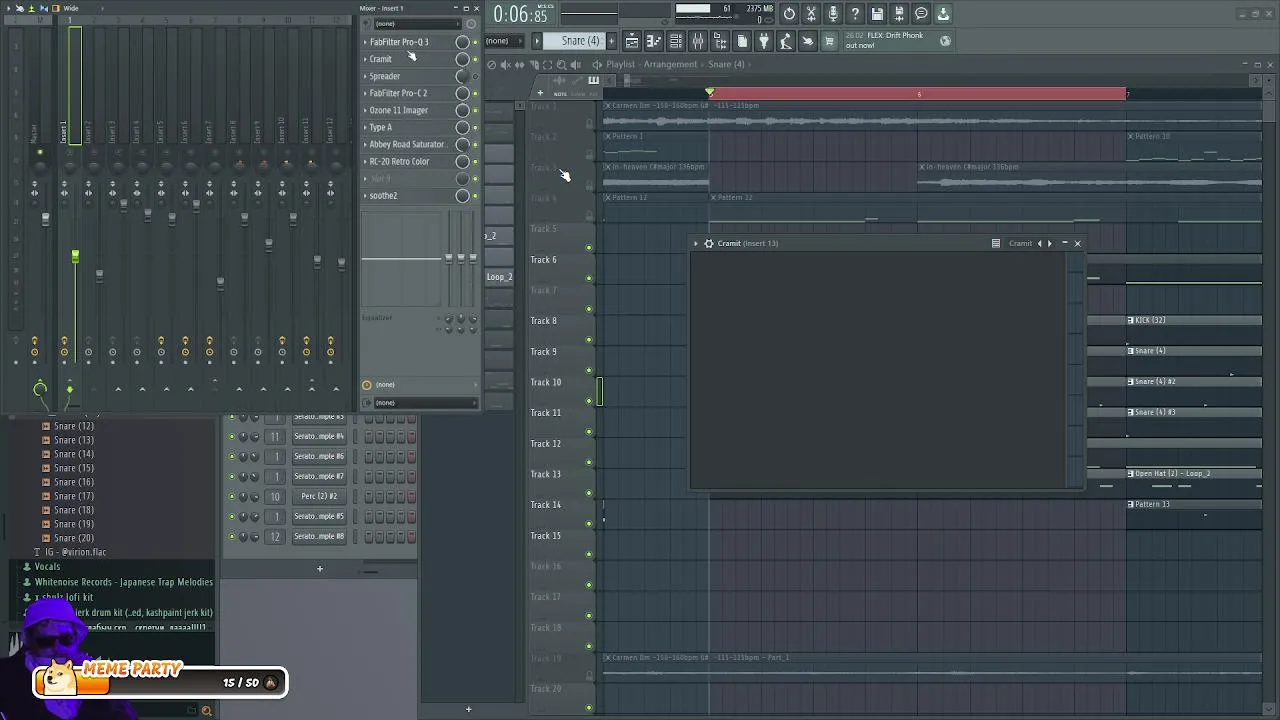The height and width of the screenshot is (720, 1280).
Task: Click the red timeline selection bar
Action: [x=918, y=94]
